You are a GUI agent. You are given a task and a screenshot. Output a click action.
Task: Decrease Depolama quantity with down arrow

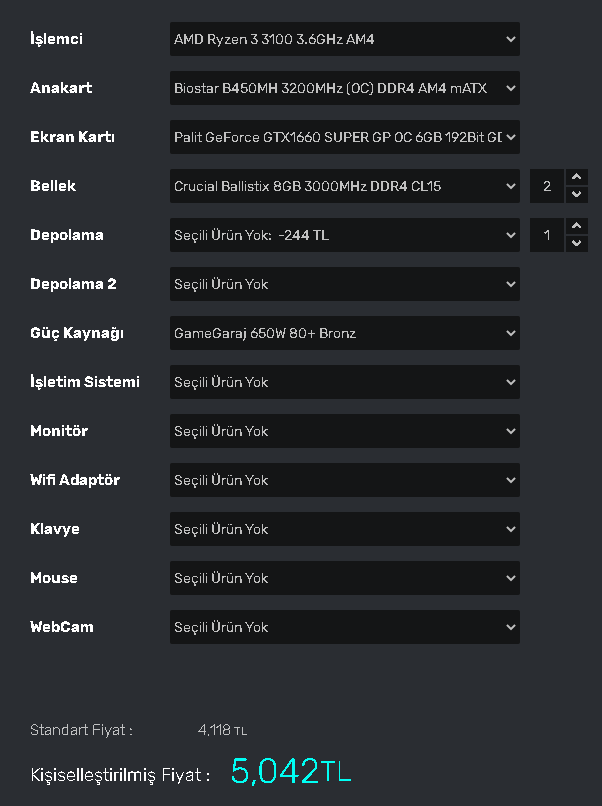point(576,243)
